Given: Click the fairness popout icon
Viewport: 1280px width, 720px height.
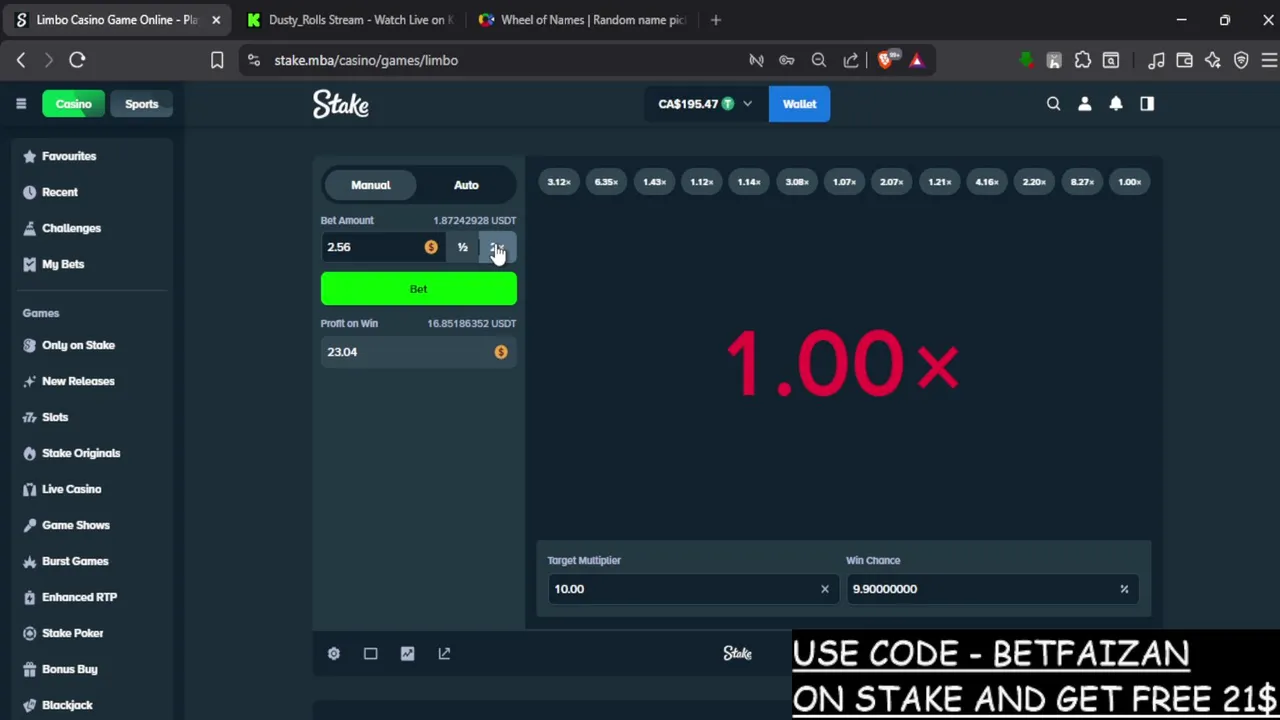Looking at the screenshot, I should (x=445, y=653).
